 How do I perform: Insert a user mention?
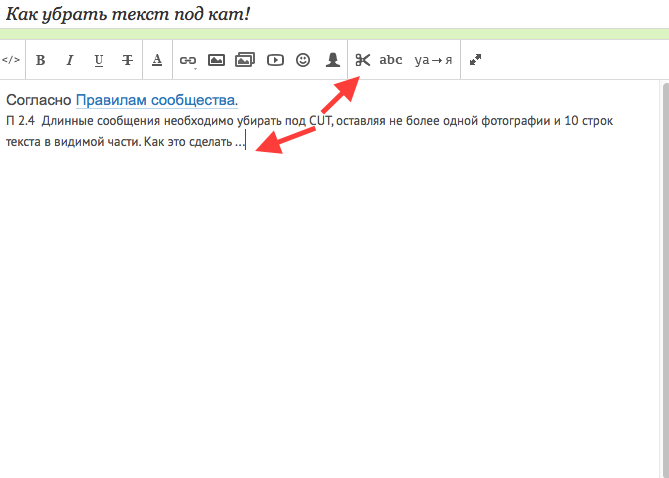point(332,60)
